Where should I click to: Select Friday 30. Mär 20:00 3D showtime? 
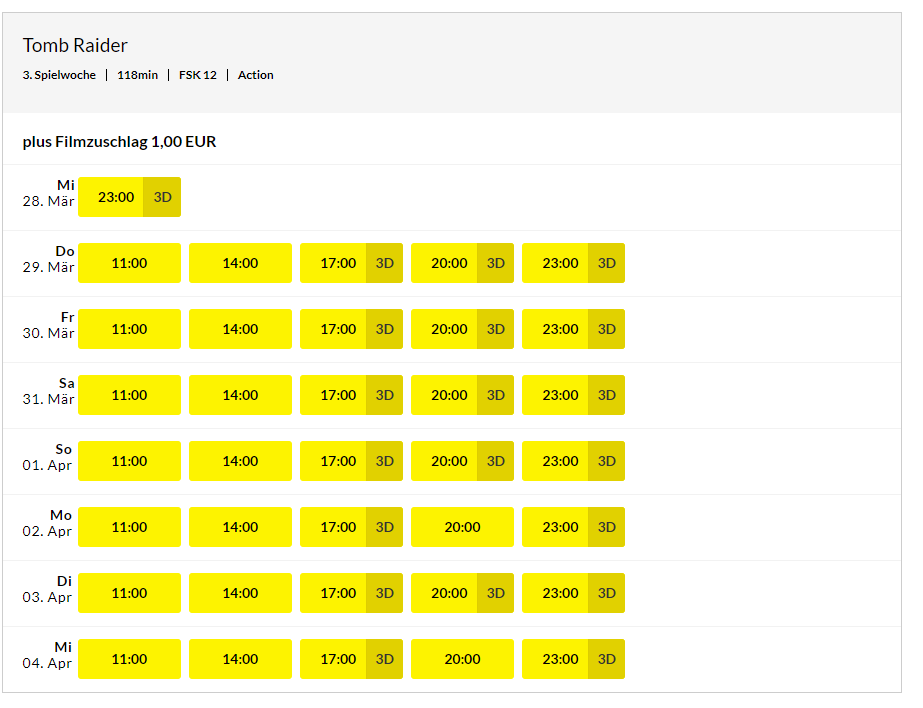coord(462,329)
